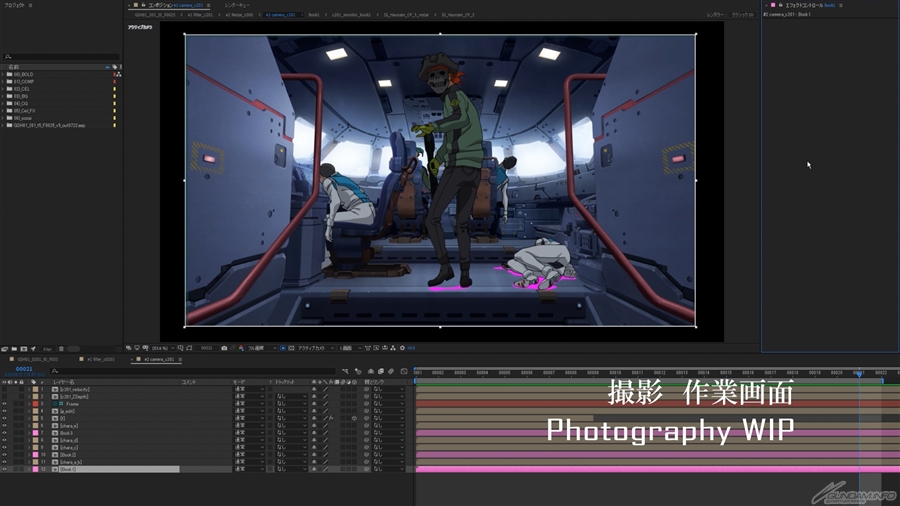Viewport: 900px width, 506px height.
Task: Hide the Book2 layer with its eye icon
Action: [x=4, y=454]
